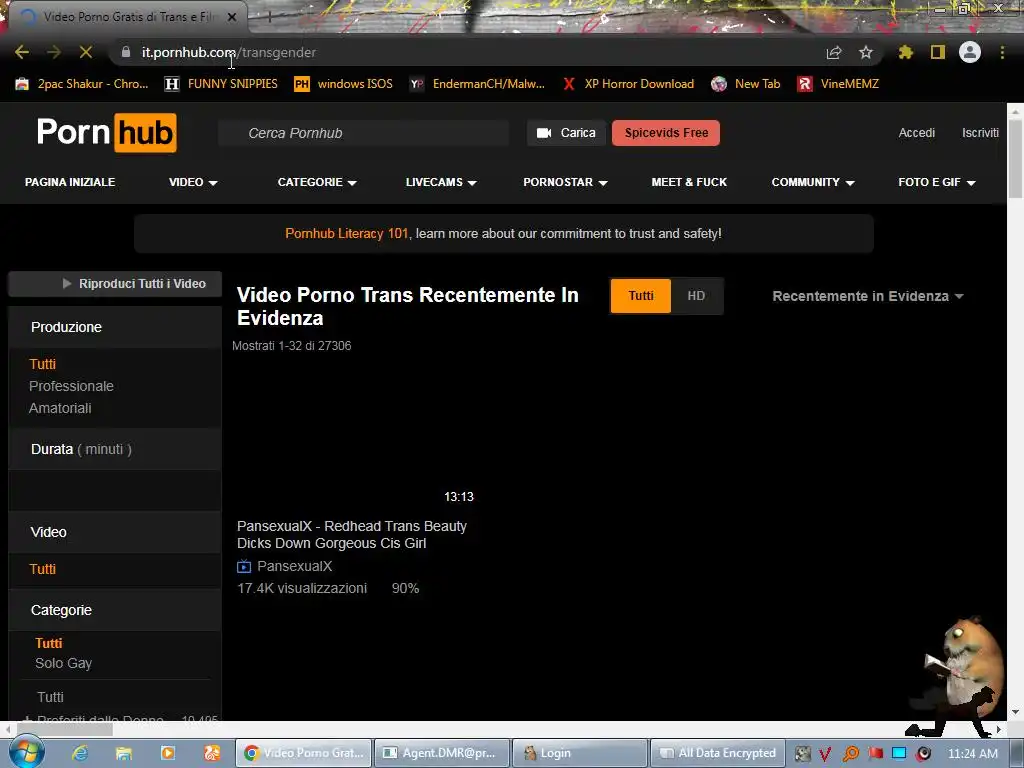Switch to the Agent.DMR taskbar window

[440, 753]
